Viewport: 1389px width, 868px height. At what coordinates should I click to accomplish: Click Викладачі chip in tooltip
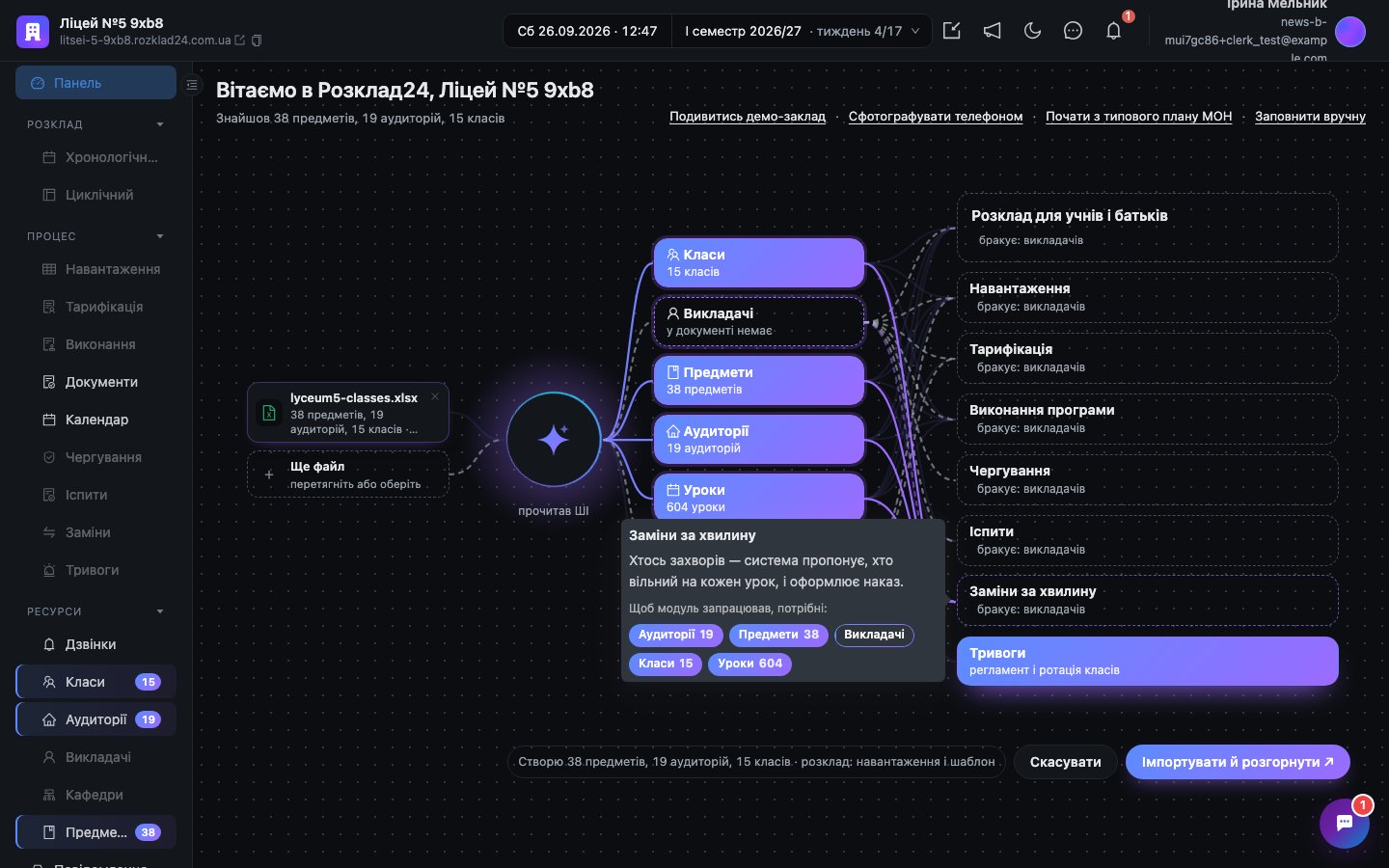click(874, 635)
